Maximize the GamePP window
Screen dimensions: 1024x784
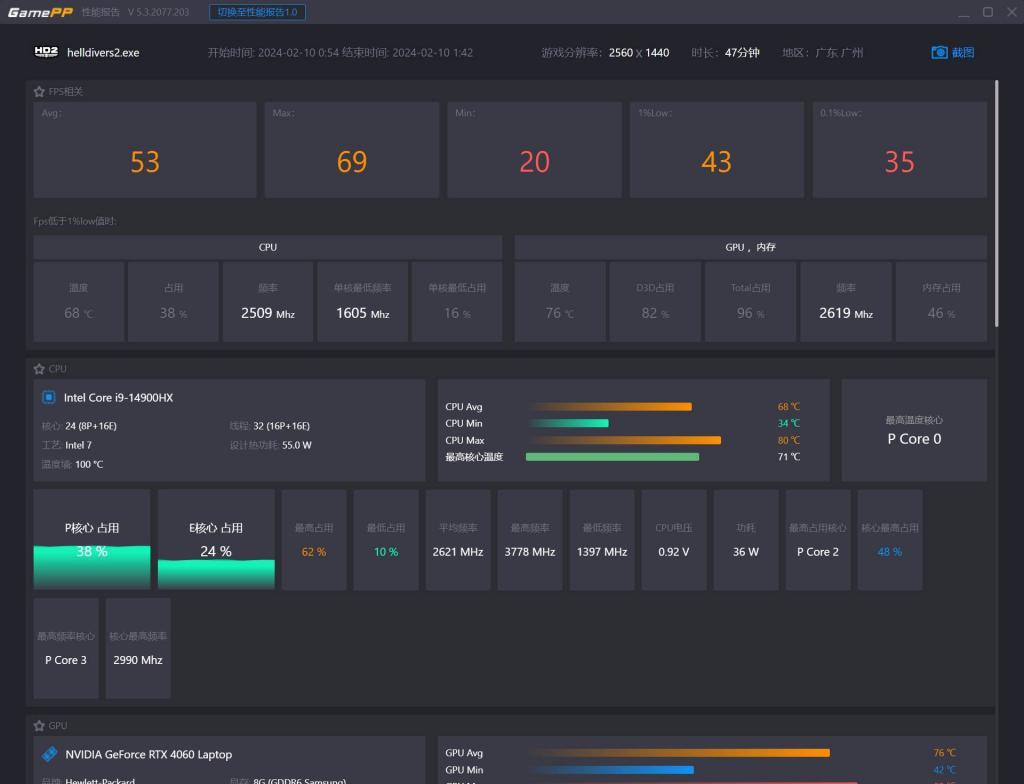(x=988, y=12)
